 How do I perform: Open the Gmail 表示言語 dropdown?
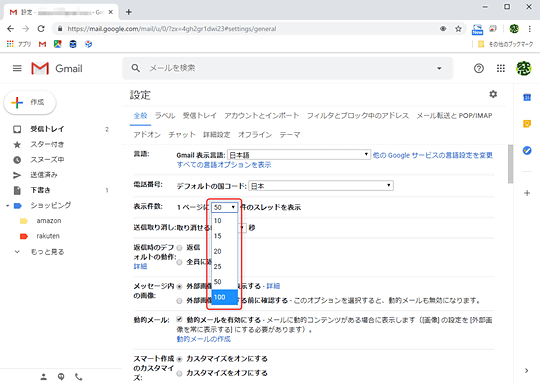(x=299, y=155)
